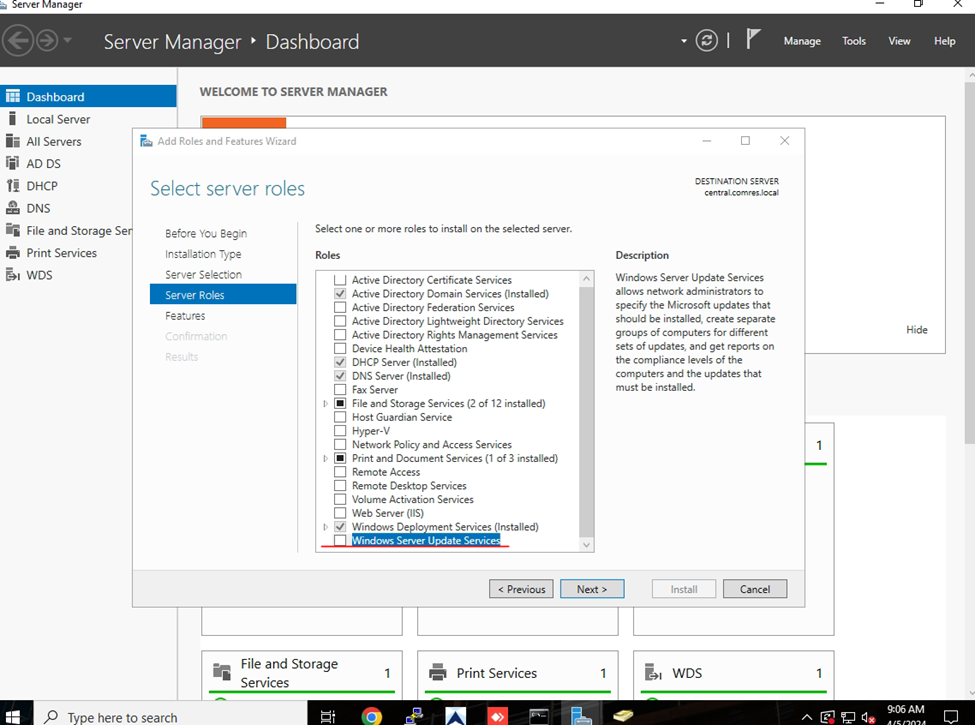Image resolution: width=975 pixels, height=725 pixels.
Task: Expand Windows Deployment Services tree node
Action: pyautogui.click(x=325, y=527)
